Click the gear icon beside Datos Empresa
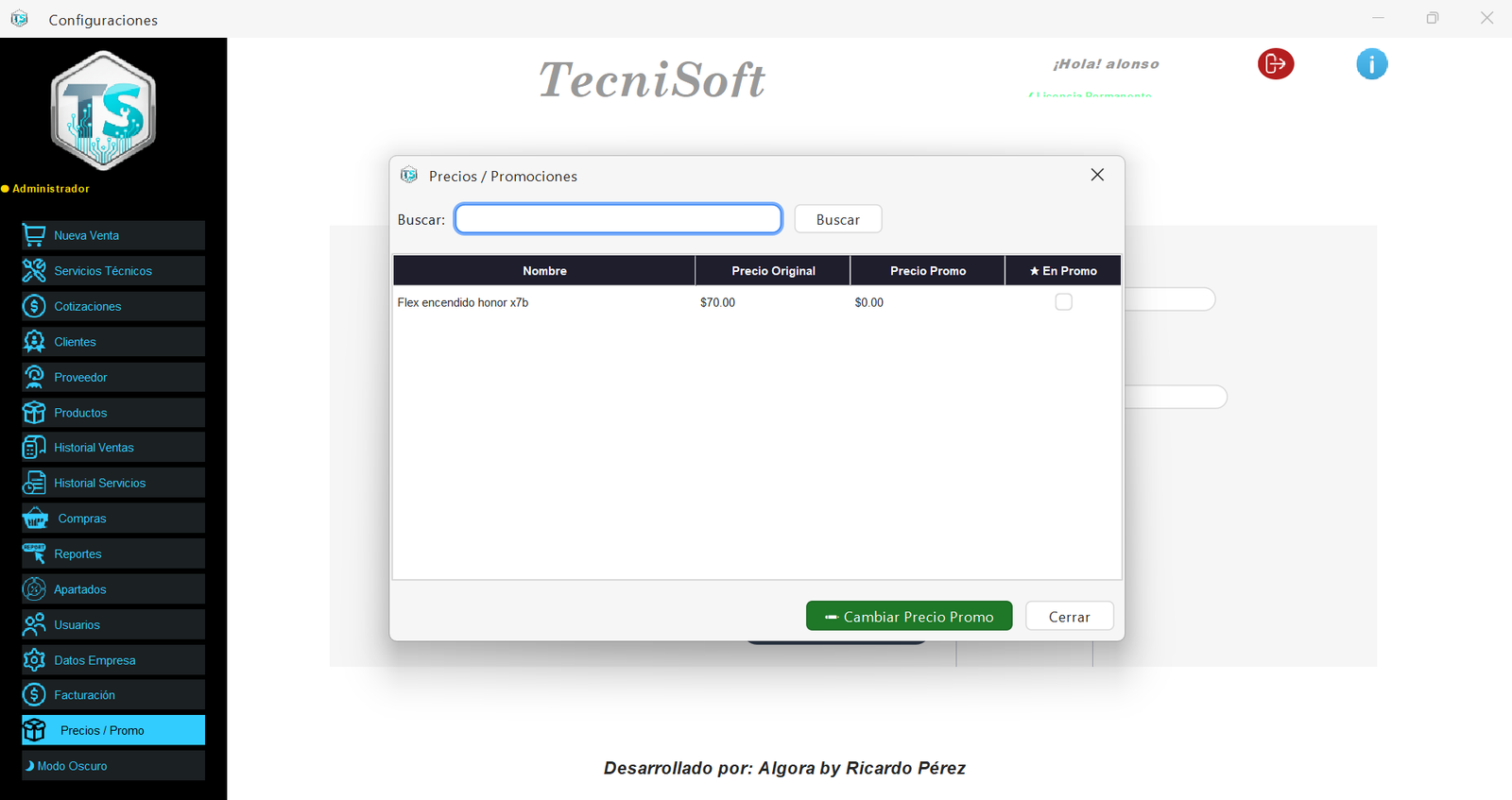Viewport: 1512px width, 800px height. [x=34, y=660]
